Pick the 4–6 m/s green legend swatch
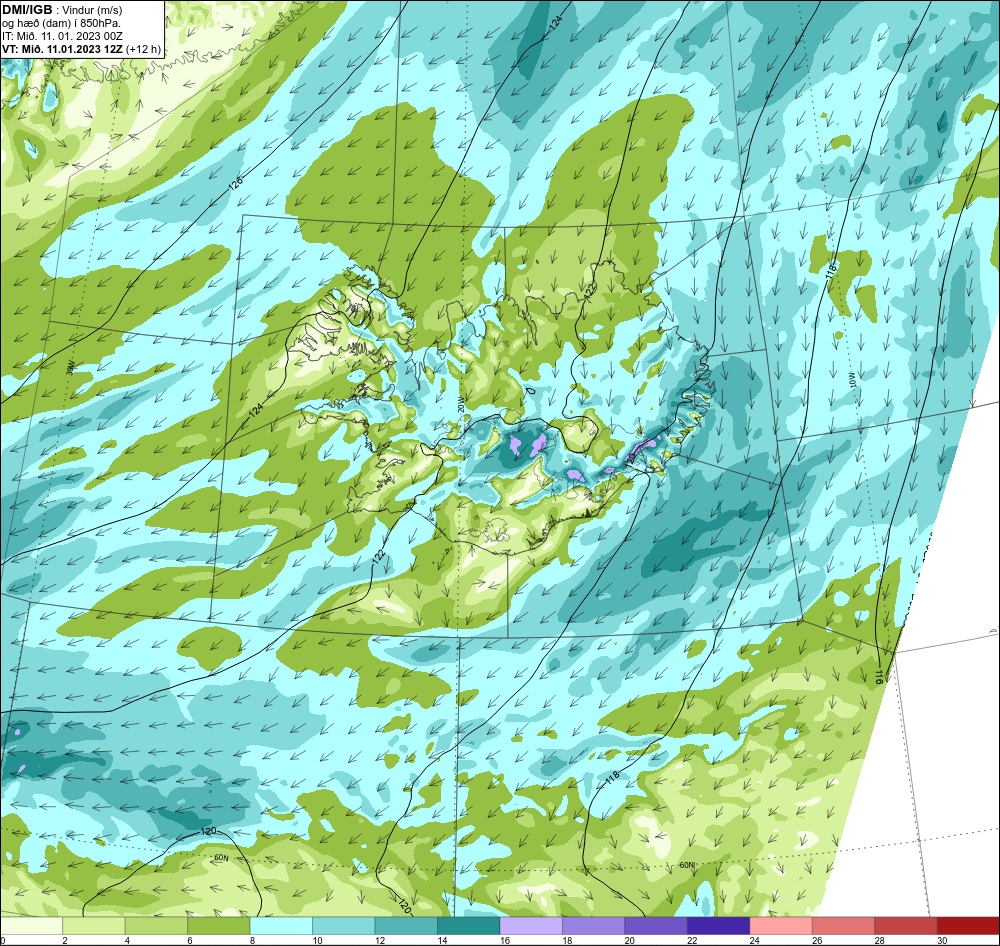 [156, 925]
